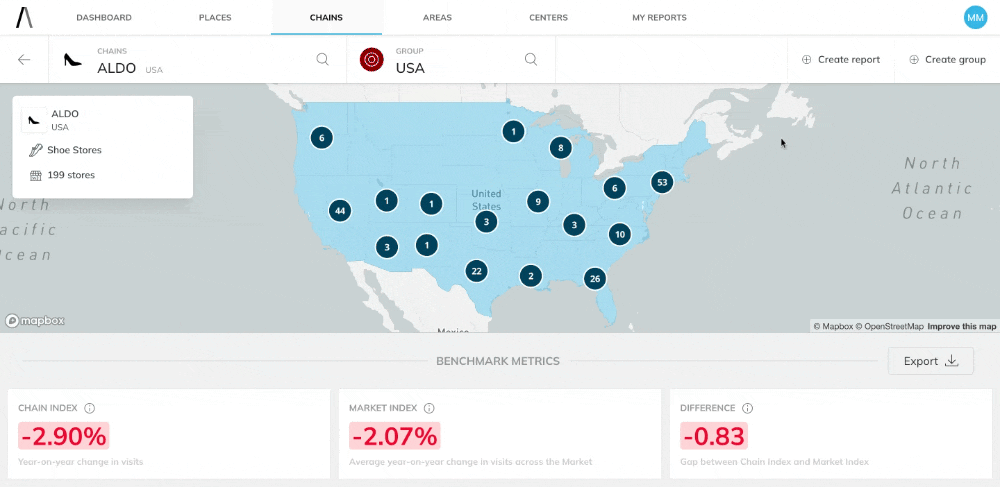1000x487 pixels.
Task: Go to the Areas tab
Action: pos(437,18)
